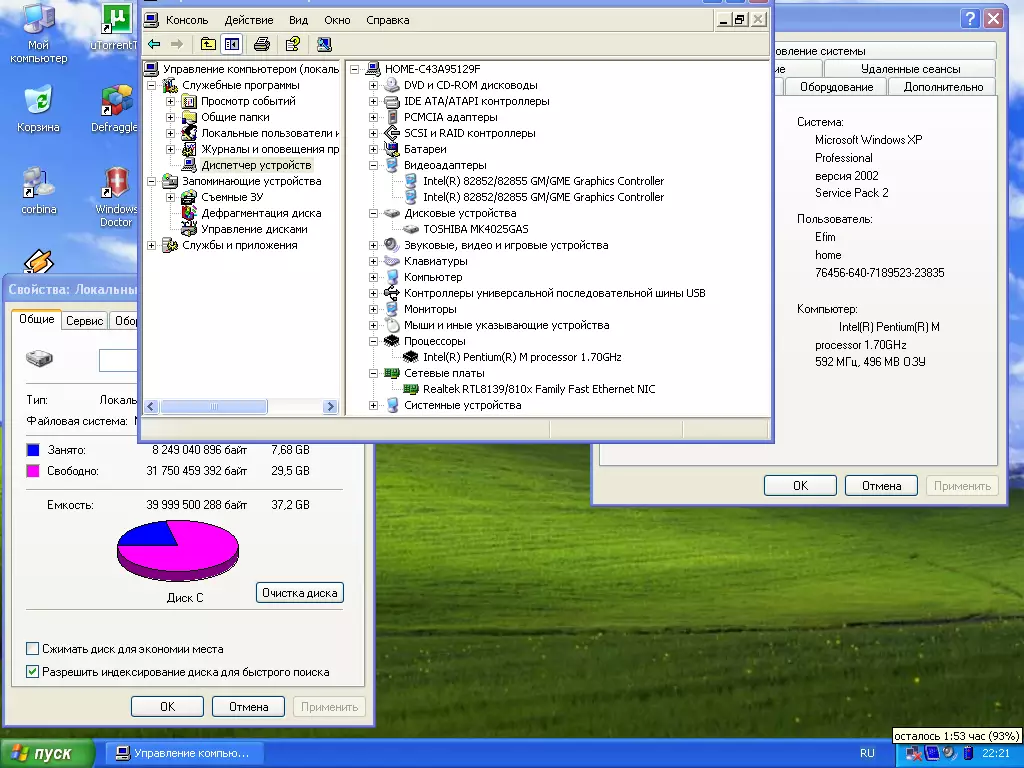The height and width of the screenshot is (768, 1024).
Task: Toggle the Show/Hide console tree icon
Action: click(x=232, y=44)
